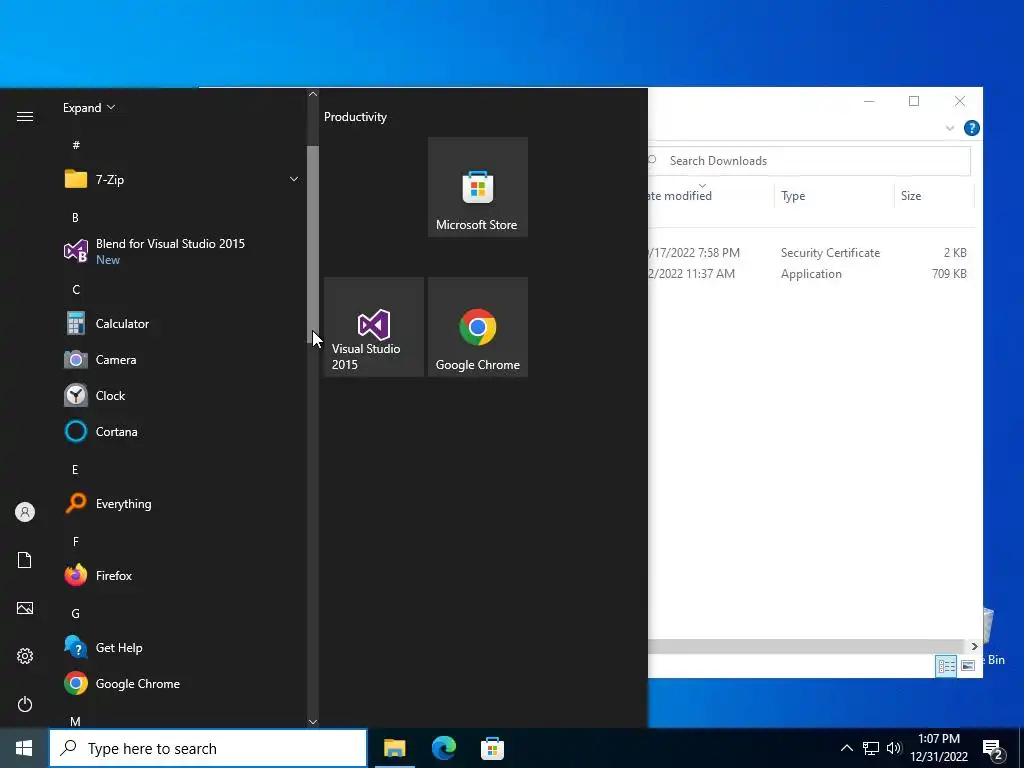Launch Blend for Visual Studio 2015

182,251
